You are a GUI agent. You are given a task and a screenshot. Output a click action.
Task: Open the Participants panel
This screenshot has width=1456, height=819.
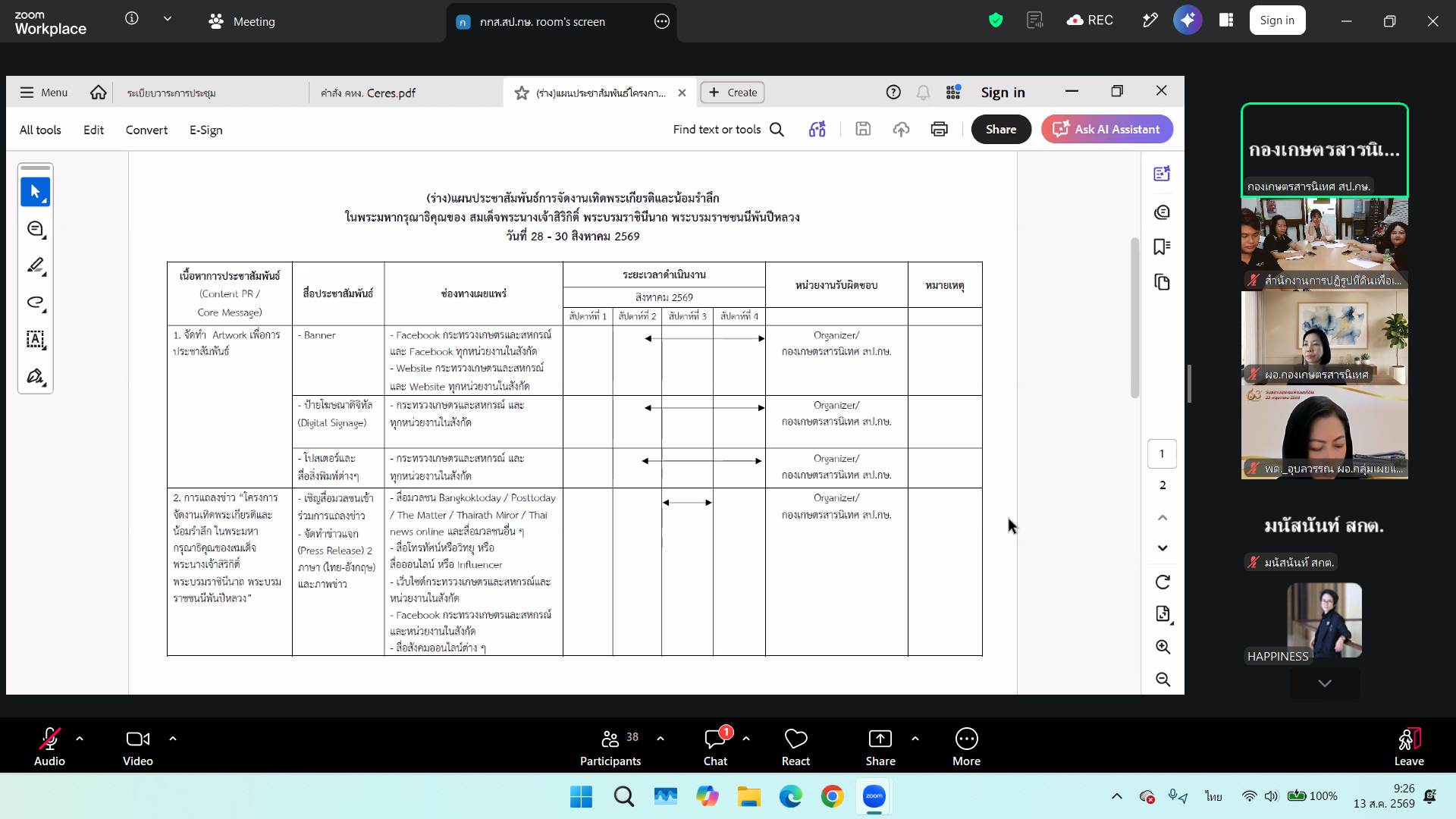[x=610, y=746]
